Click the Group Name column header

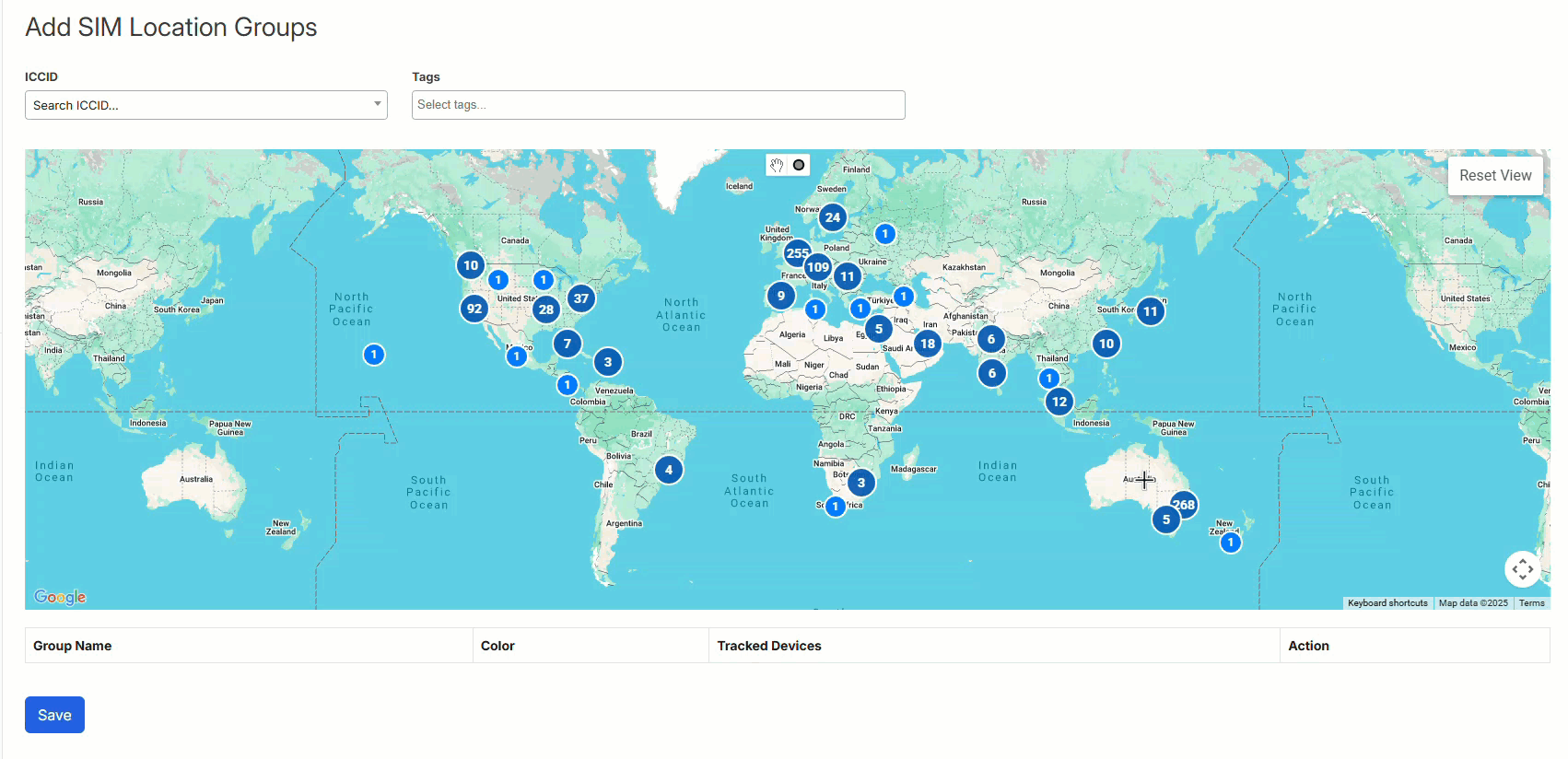73,646
